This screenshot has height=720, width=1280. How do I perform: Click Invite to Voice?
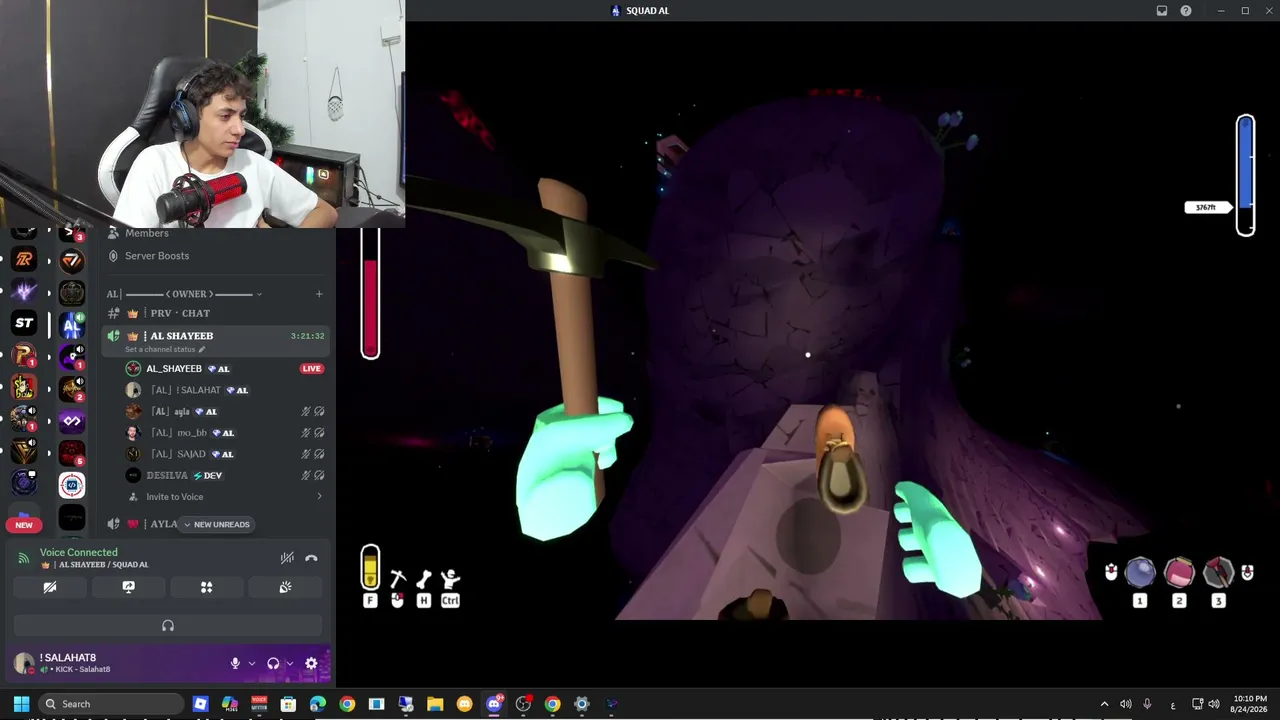[174, 497]
